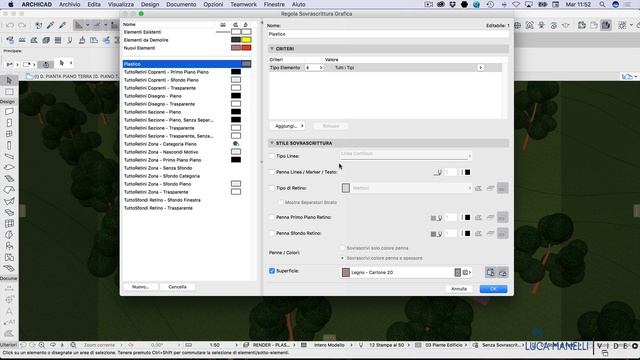Collapse the CRITERI section
The image size is (640, 360).
272,49
